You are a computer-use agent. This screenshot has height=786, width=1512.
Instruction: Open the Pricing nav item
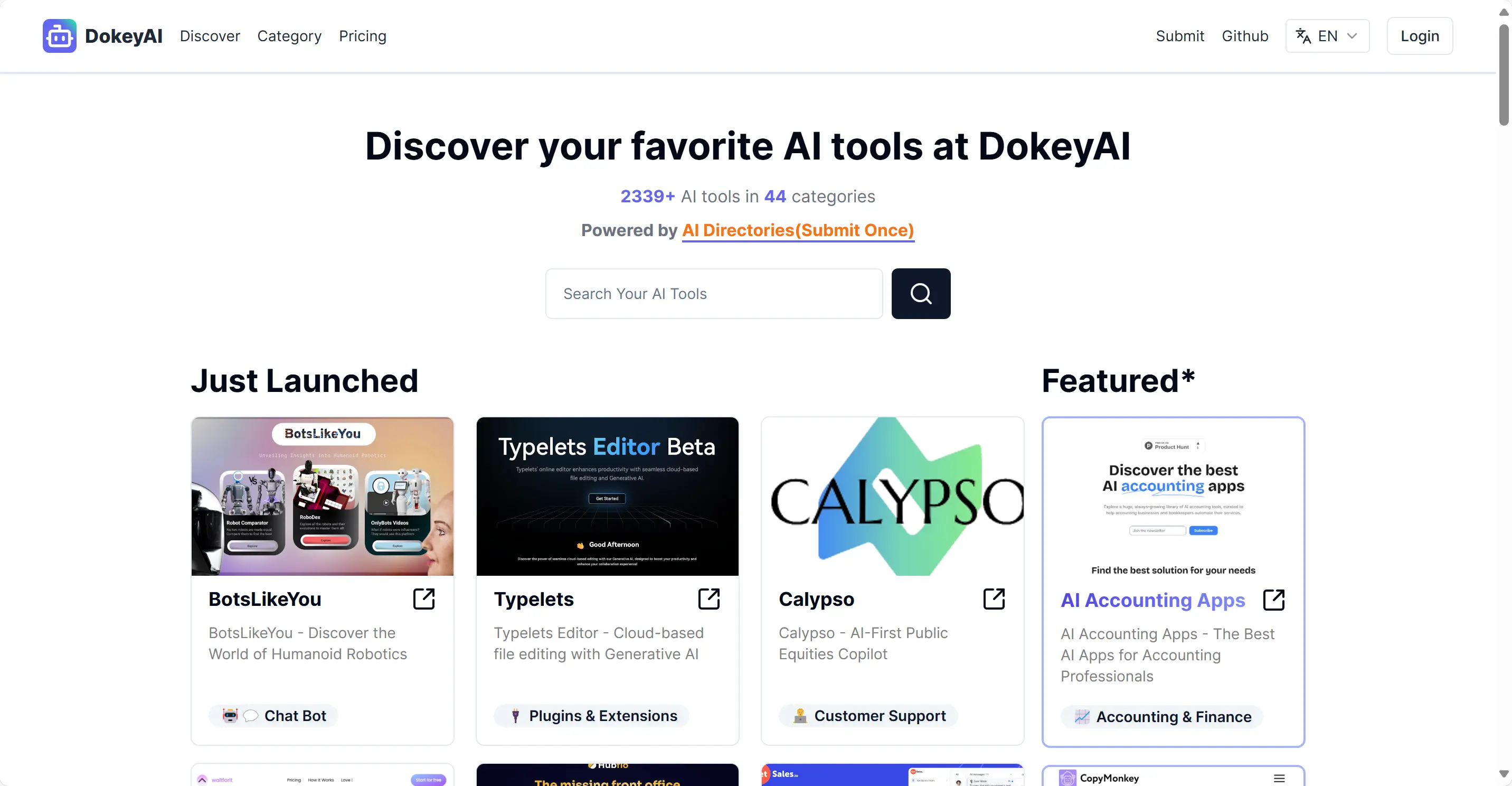(x=363, y=36)
